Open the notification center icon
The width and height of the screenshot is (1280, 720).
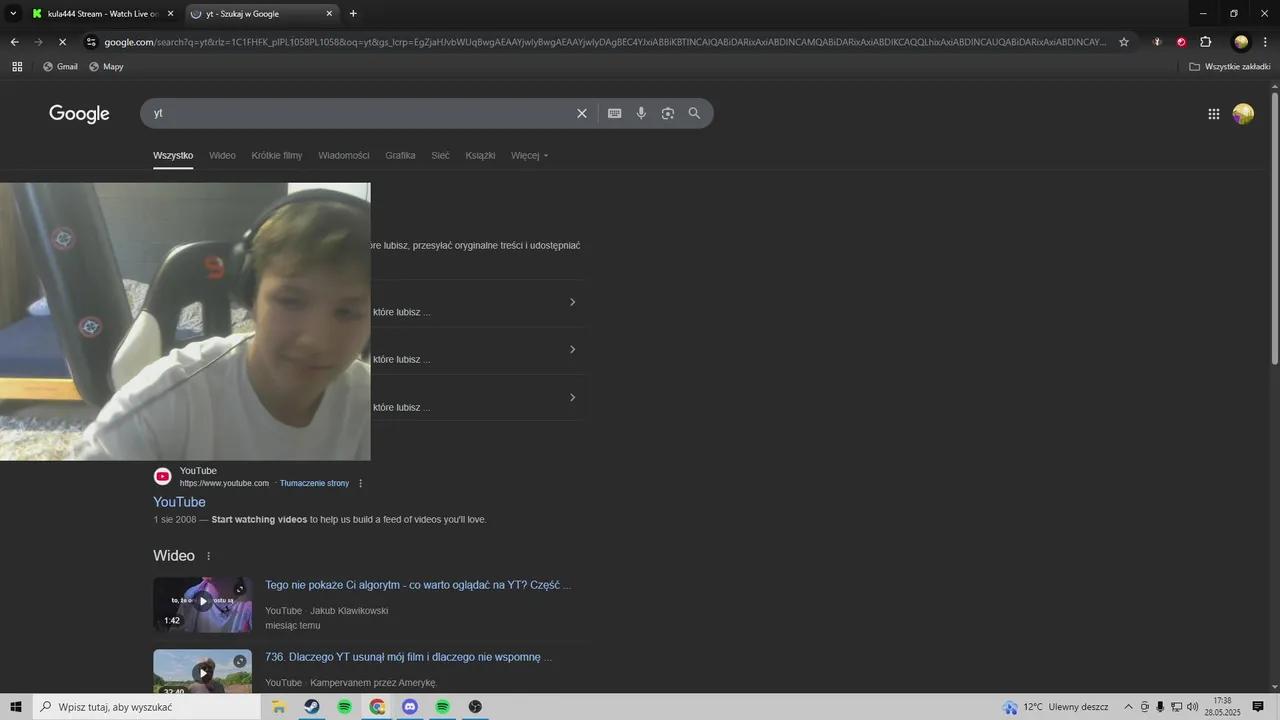(1258, 706)
